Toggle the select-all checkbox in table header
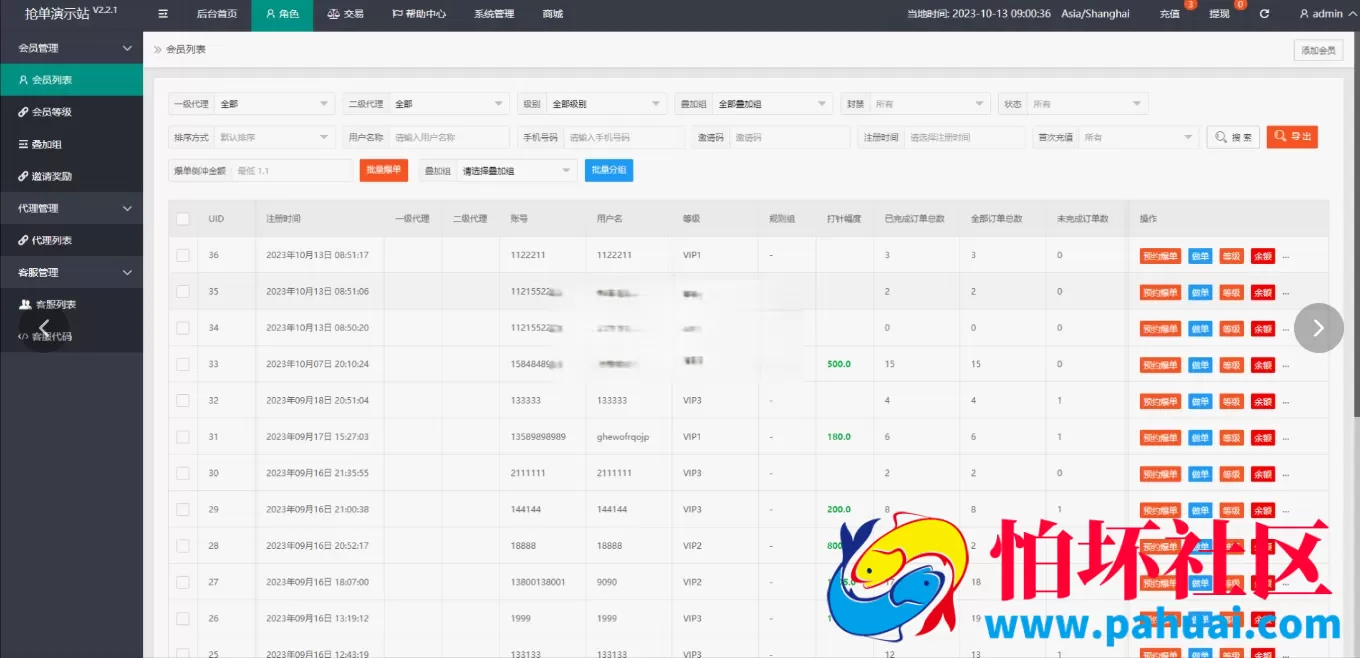This screenshot has height=658, width=1360. [x=183, y=219]
